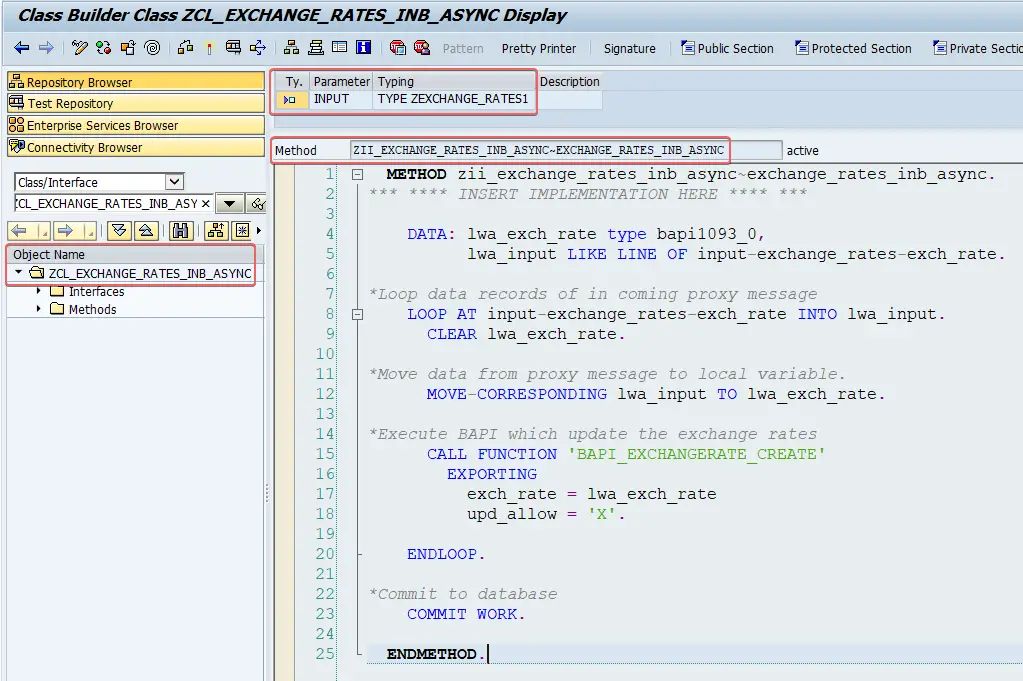Click 'BAPI_EXCHANGERATE_CREATE' in the code

(696, 454)
